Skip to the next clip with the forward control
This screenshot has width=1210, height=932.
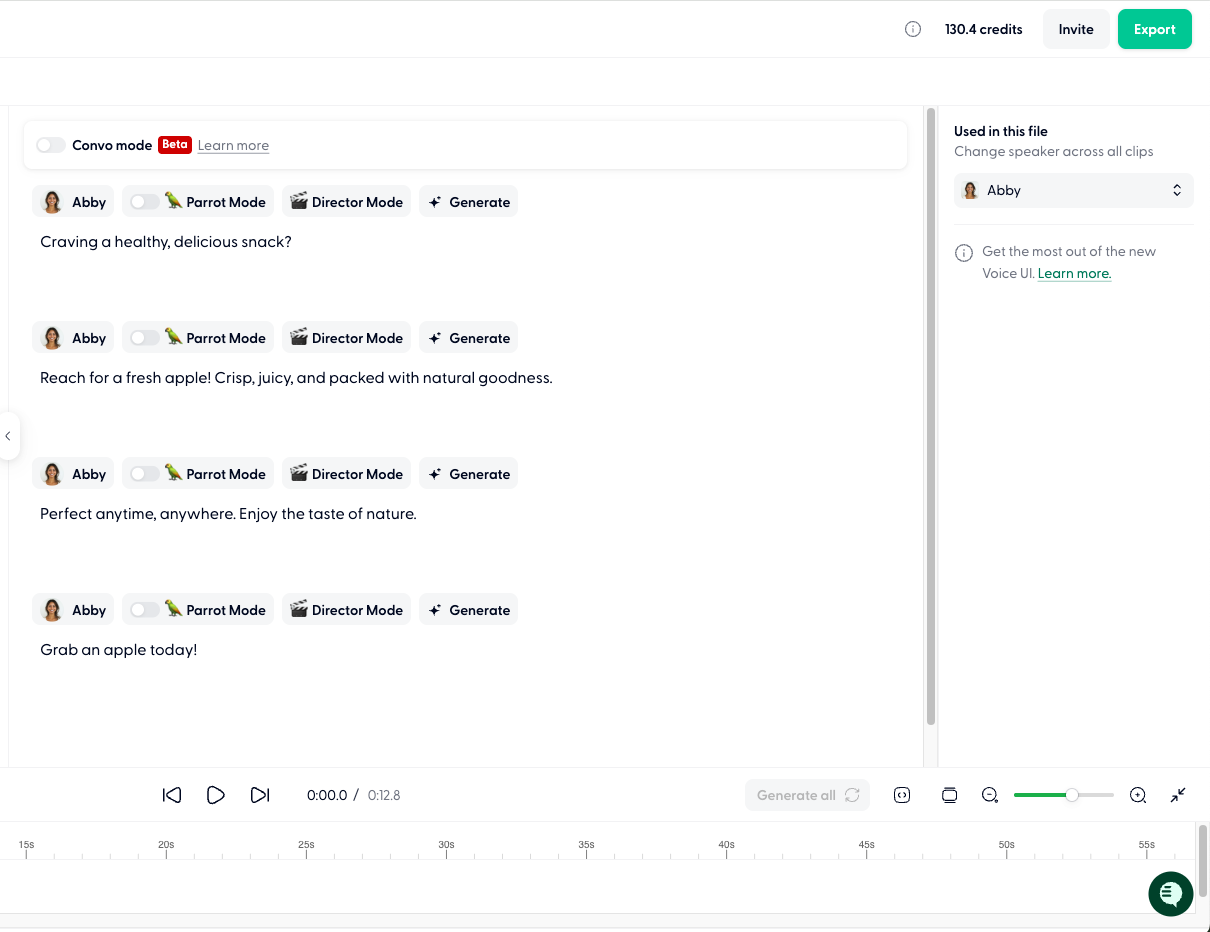tap(260, 795)
